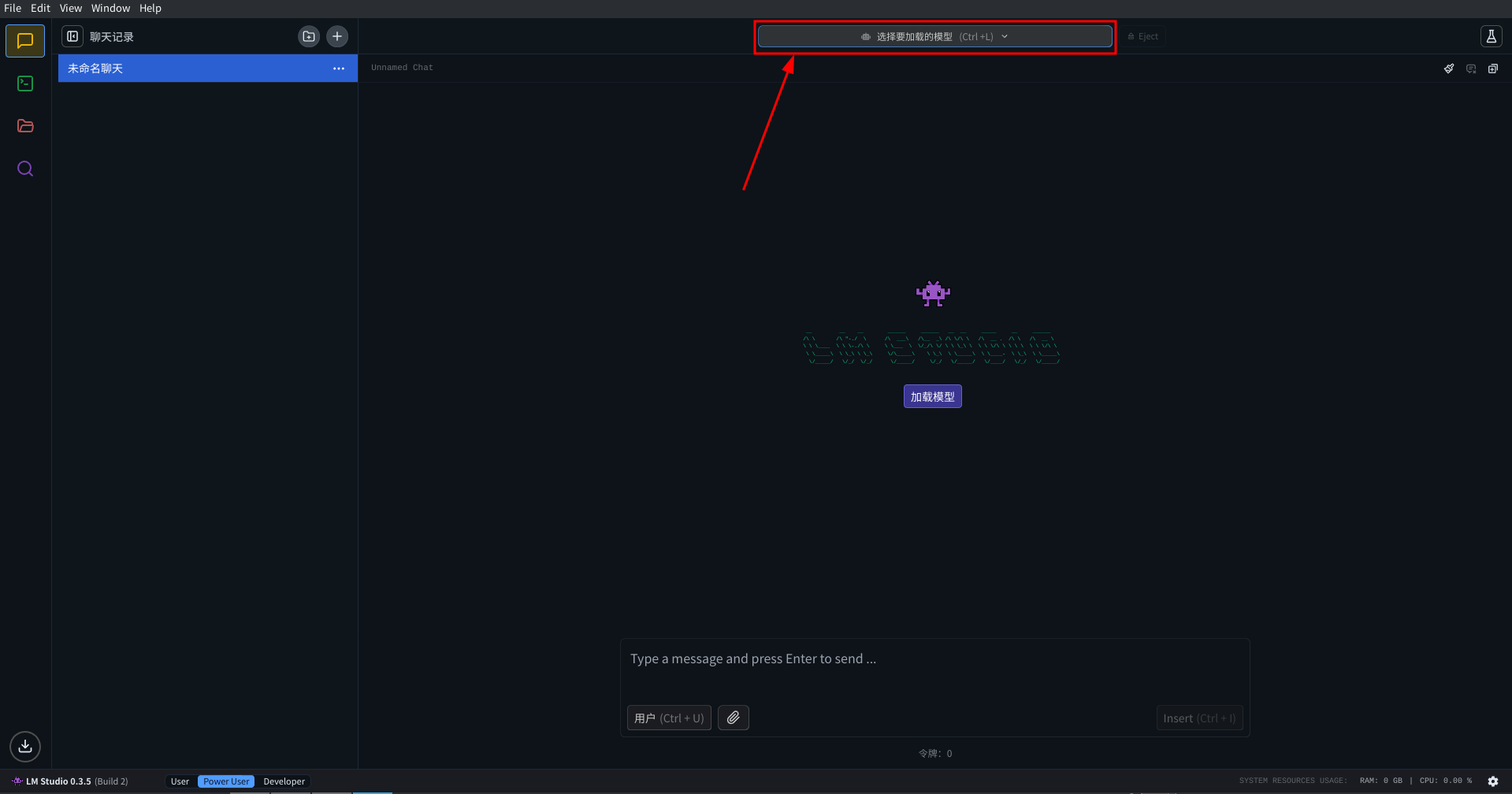1512x794 pixels.
Task: Open the Chat view in sidebar
Action: click(25, 40)
